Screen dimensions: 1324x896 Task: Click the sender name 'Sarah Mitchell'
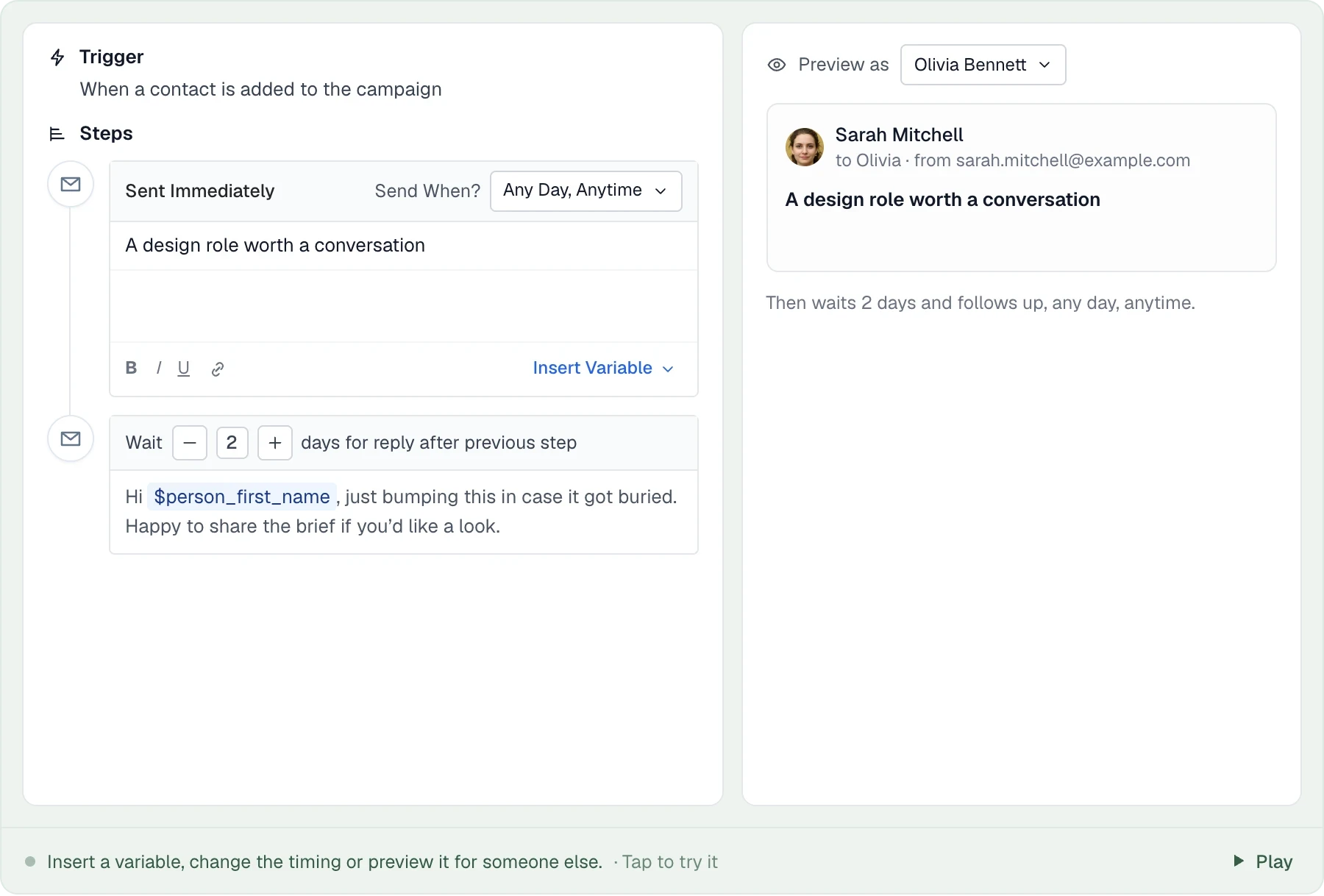(x=899, y=135)
